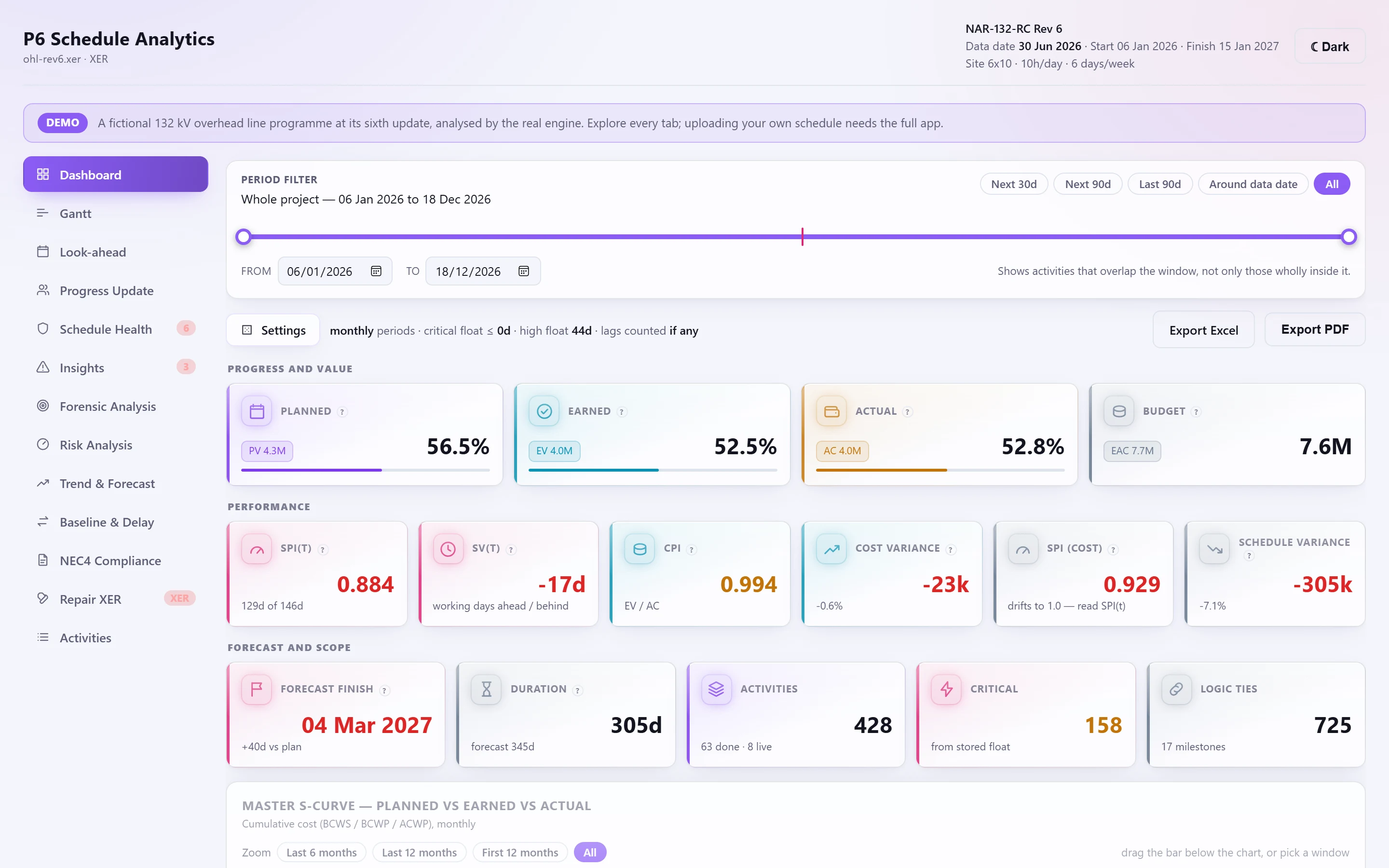Open the Gantt tab
Viewport: 1389px width, 868px height.
[115, 213]
